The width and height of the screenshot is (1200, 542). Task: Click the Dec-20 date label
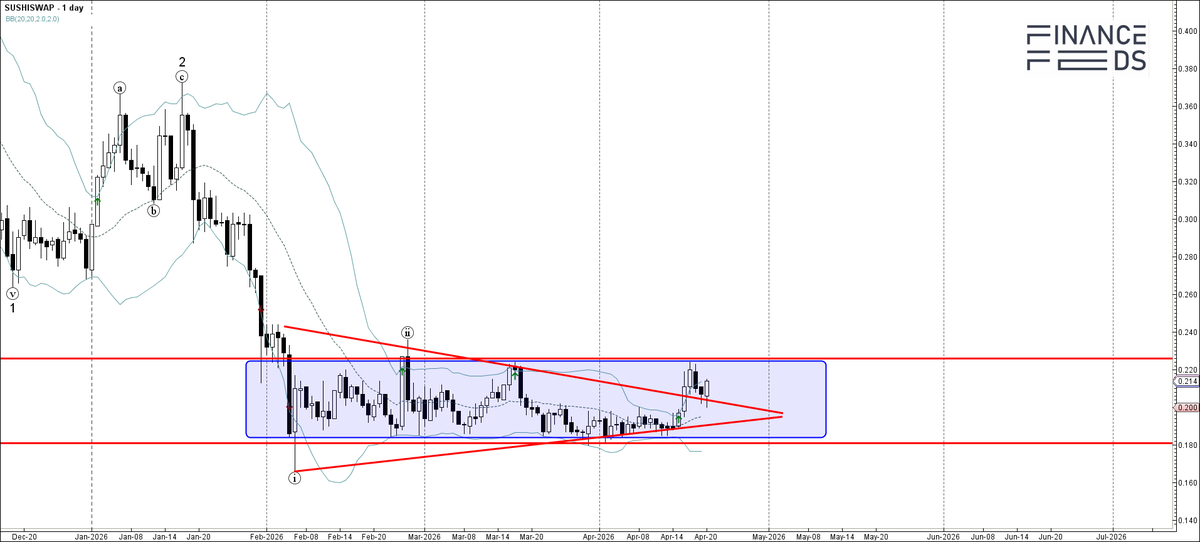click(x=22, y=536)
